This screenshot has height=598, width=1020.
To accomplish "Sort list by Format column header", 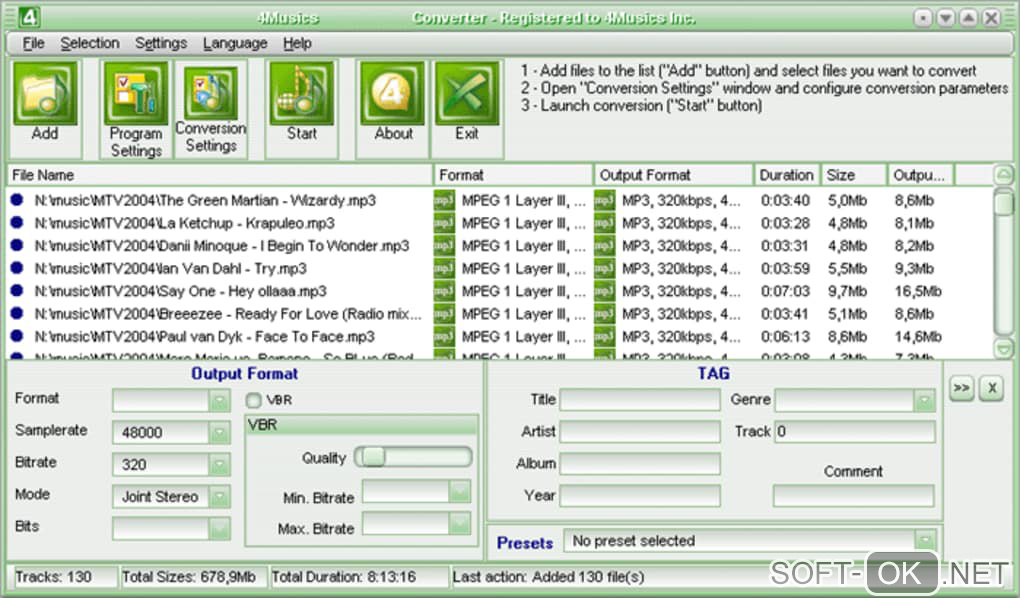I will [513, 175].
